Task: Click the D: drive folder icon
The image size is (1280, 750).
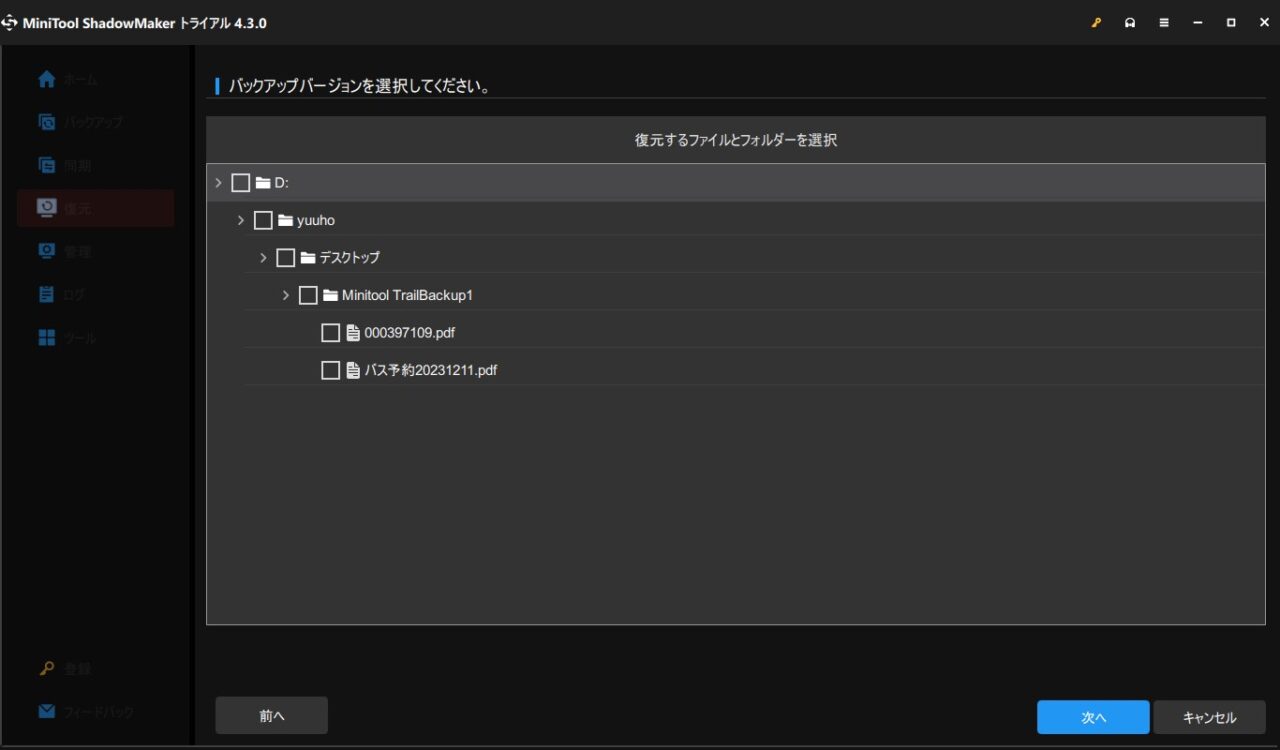Action: tap(263, 182)
